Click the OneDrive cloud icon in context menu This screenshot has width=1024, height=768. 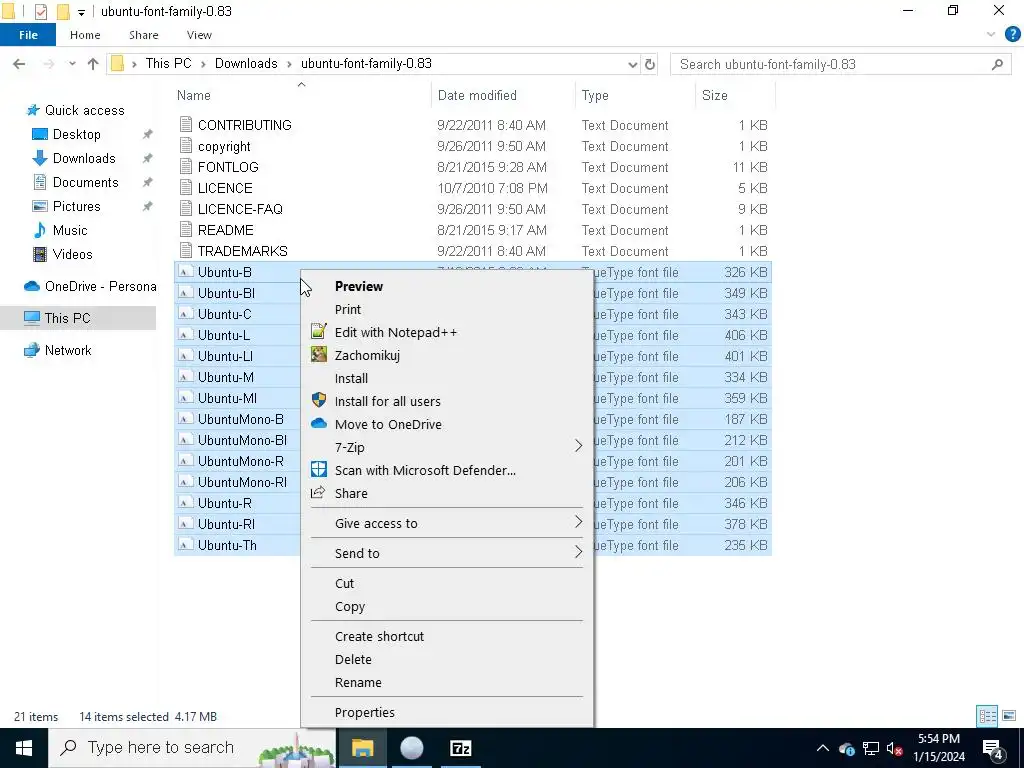coord(319,423)
